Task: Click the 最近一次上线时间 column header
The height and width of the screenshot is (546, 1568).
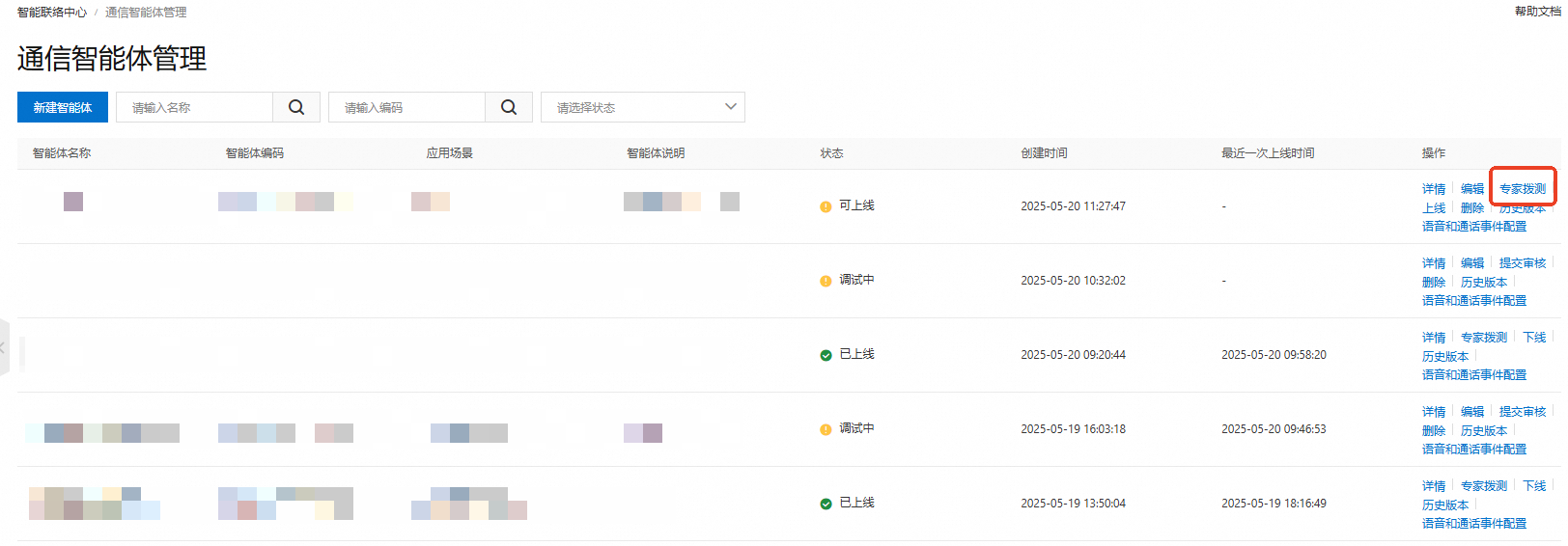Action: (1268, 153)
